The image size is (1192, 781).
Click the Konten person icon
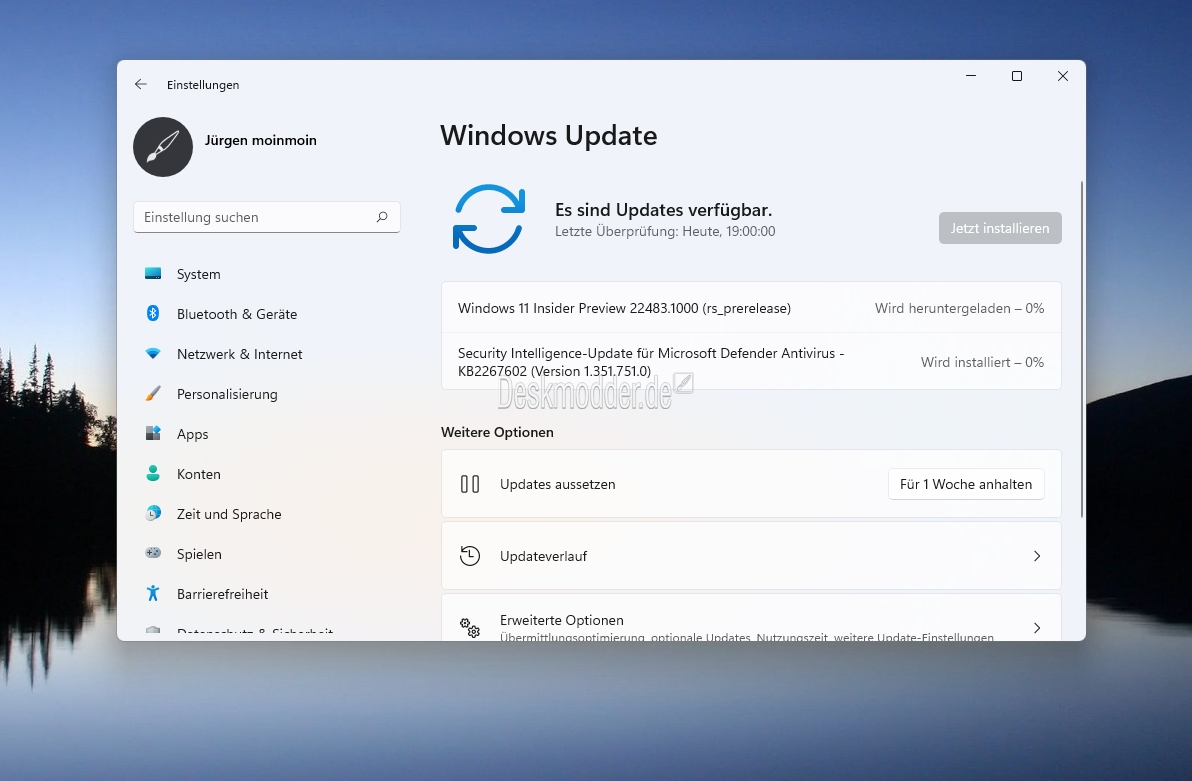(153, 473)
